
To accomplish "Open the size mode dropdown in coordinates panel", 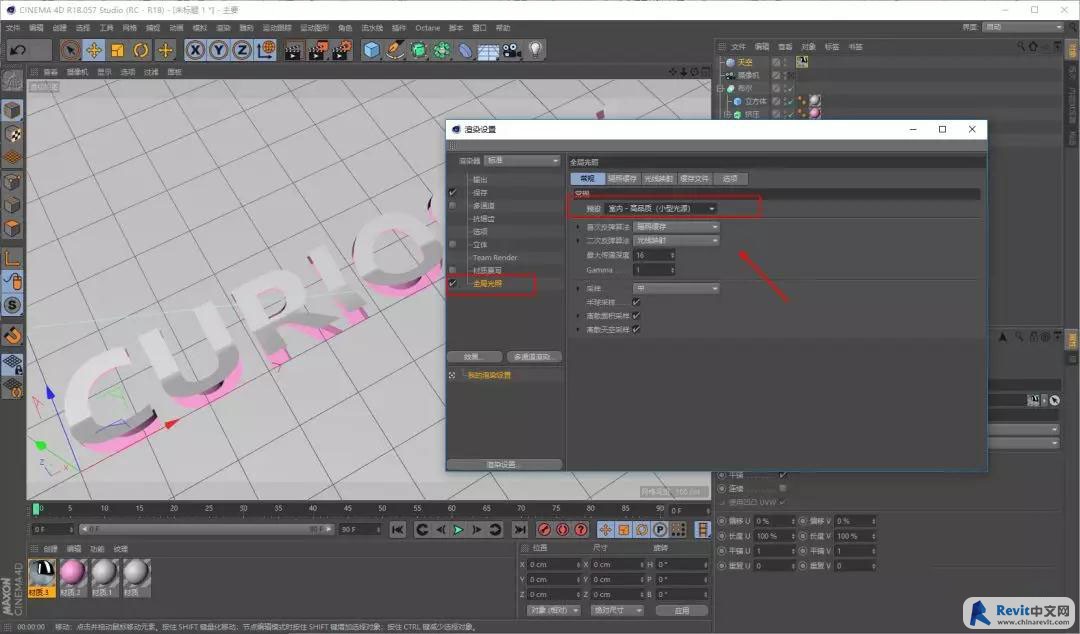I will click(618, 611).
